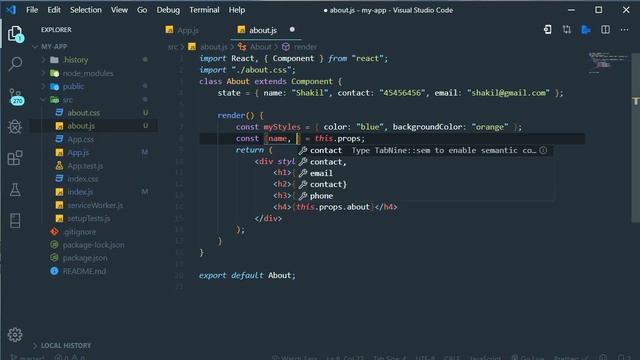Open the Search view icon
Image resolution: width=640 pixels, height=360 pixels.
tap(16, 64)
